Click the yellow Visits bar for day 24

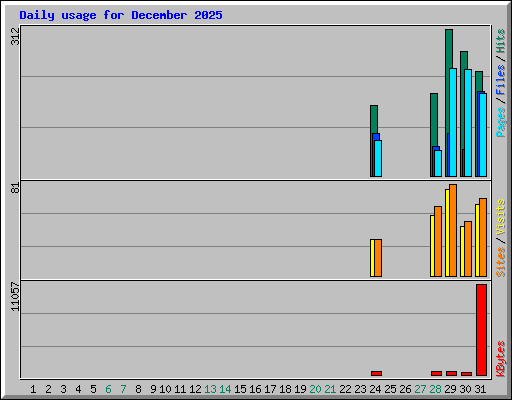click(x=372, y=258)
